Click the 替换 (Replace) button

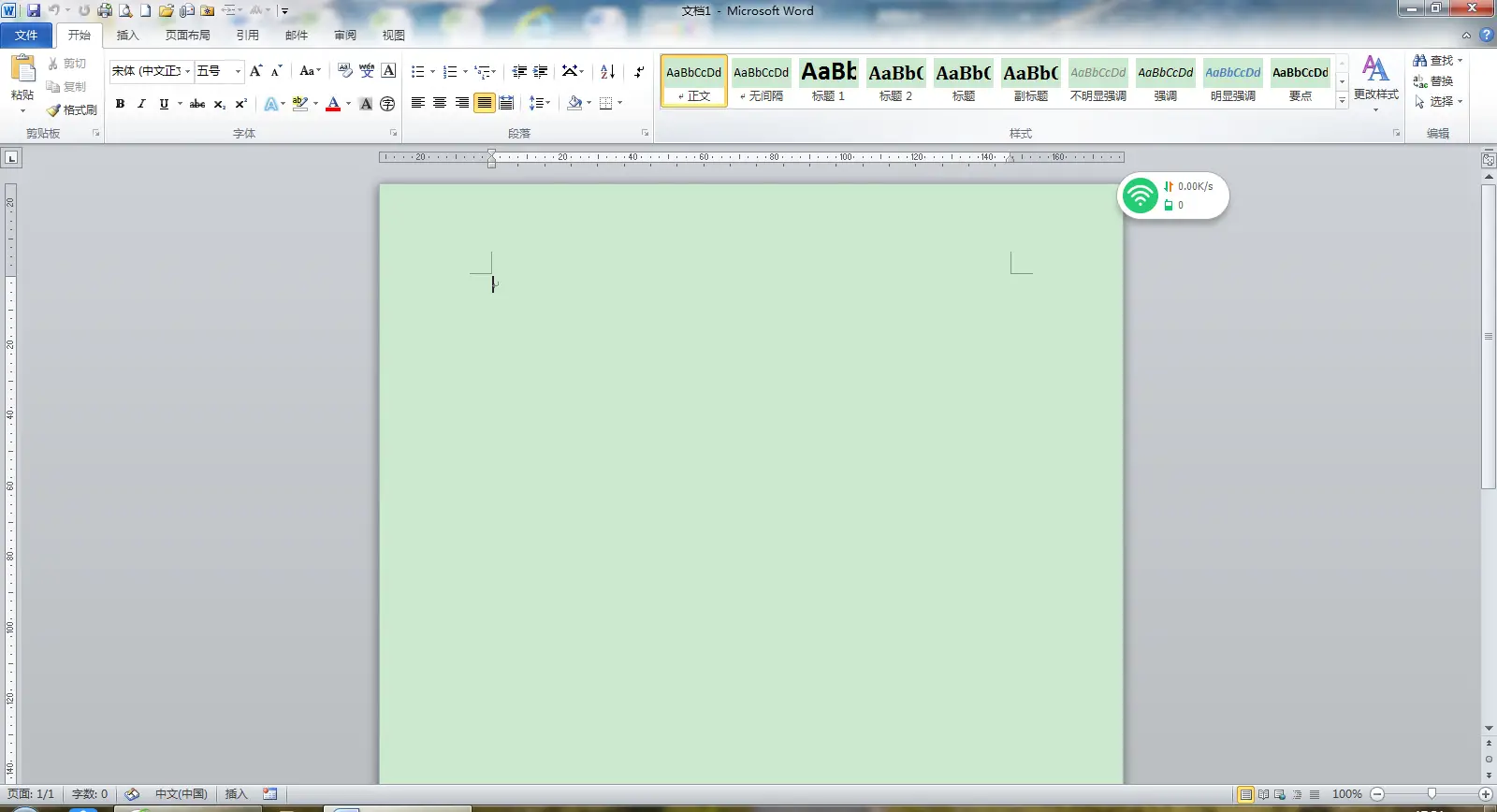(x=1433, y=81)
